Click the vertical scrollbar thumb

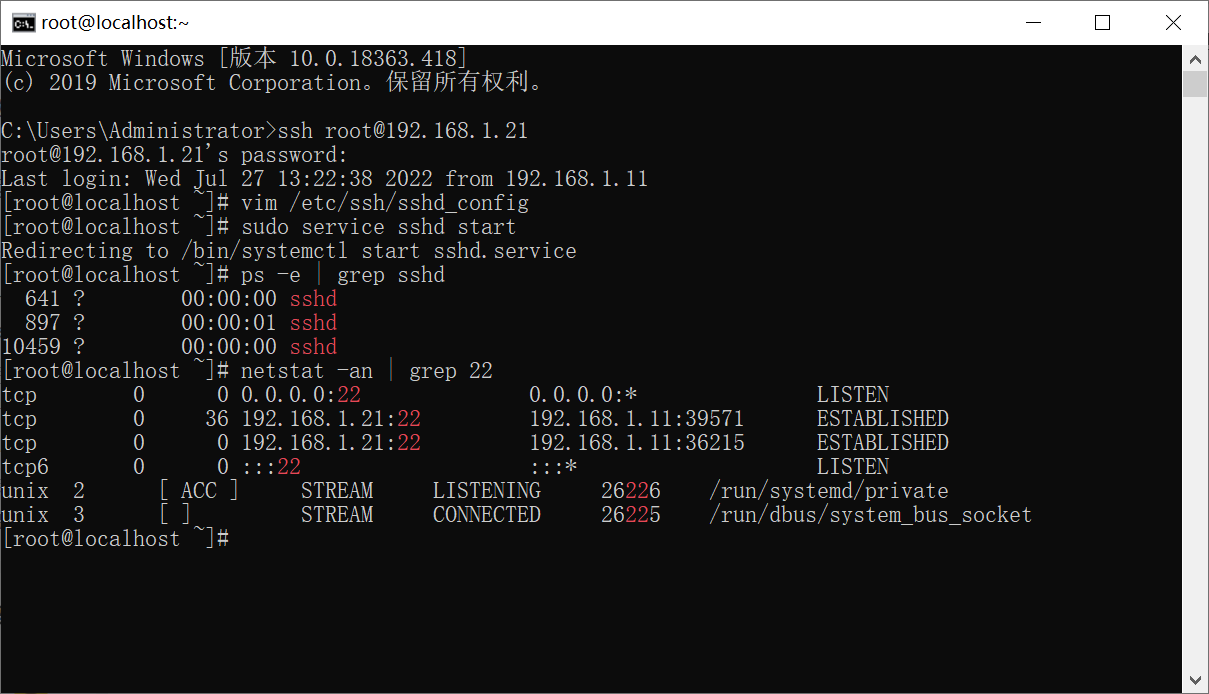[x=1195, y=83]
